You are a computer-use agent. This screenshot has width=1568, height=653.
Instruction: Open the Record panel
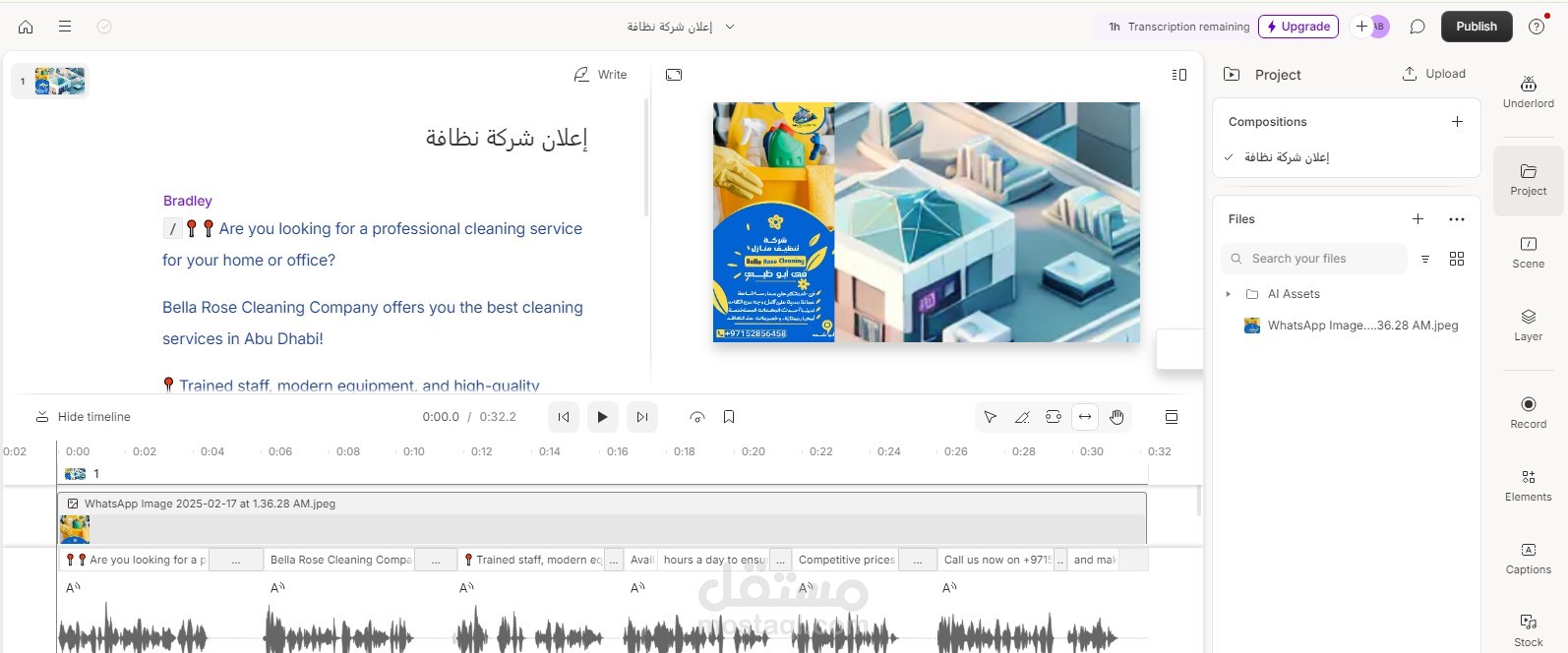(x=1529, y=413)
